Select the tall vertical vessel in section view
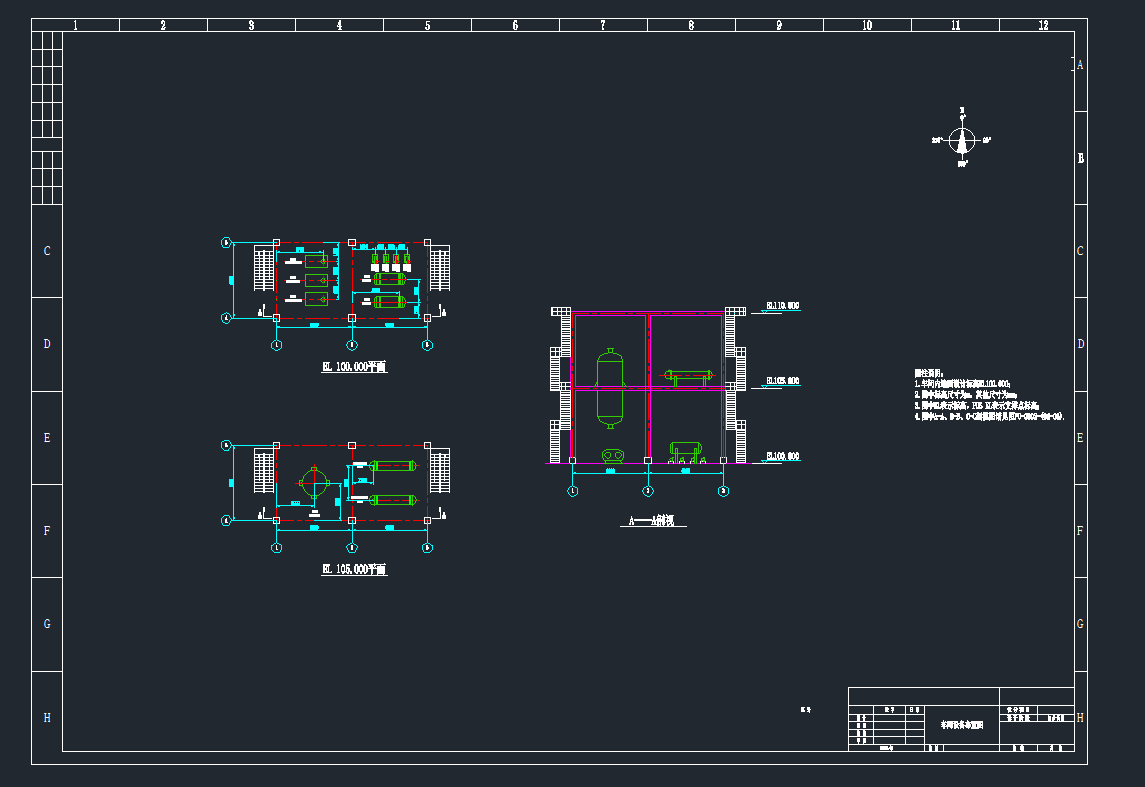The width and height of the screenshot is (1145, 787). (x=609, y=388)
